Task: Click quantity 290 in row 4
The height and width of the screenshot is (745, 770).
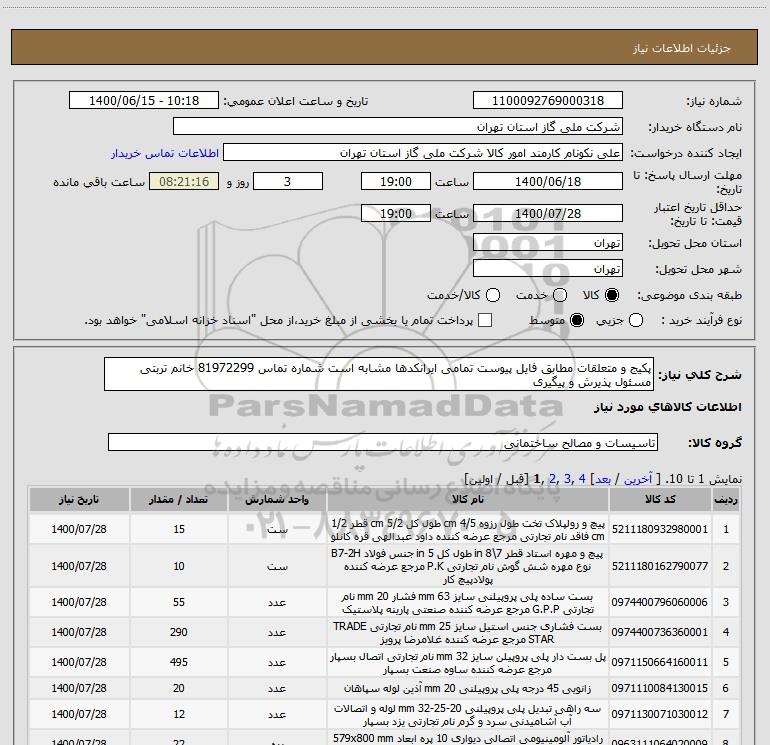Action: coord(179,632)
